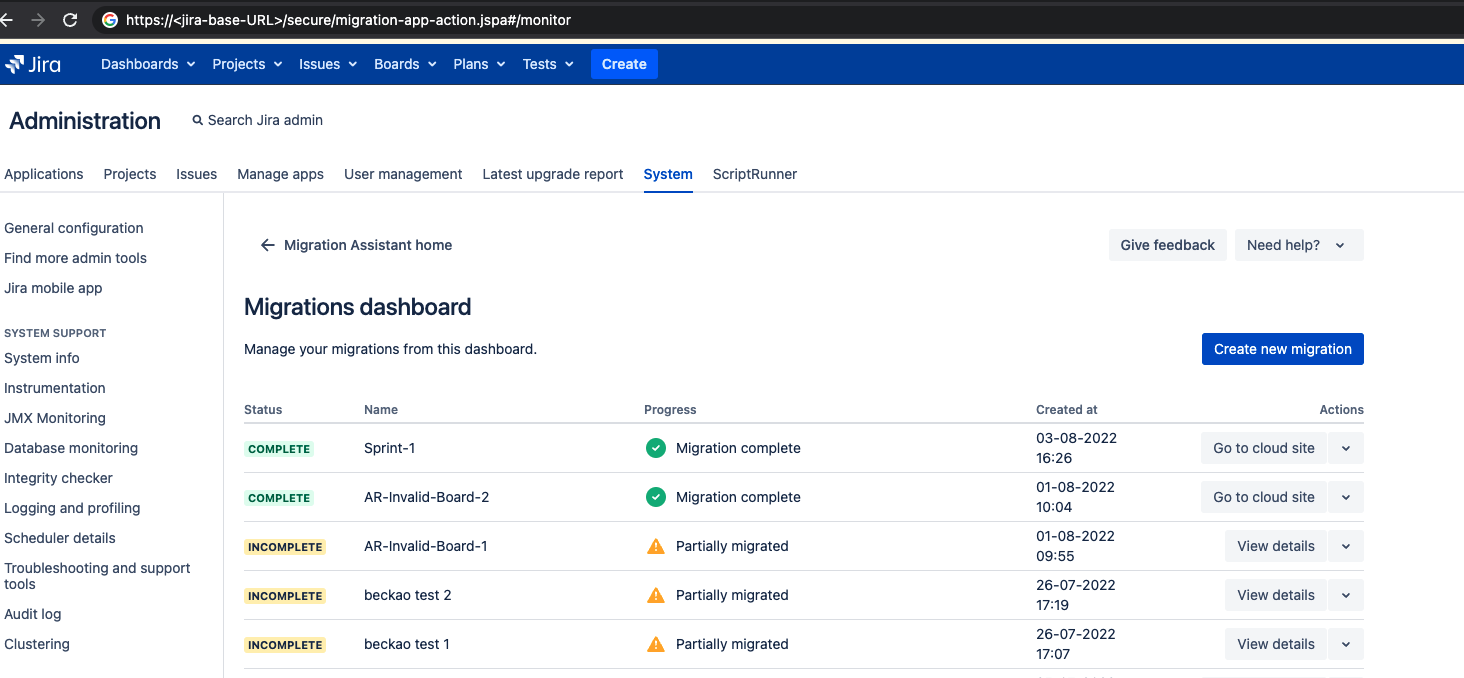
Task: Switch to the Issues admin tab
Action: (196, 174)
